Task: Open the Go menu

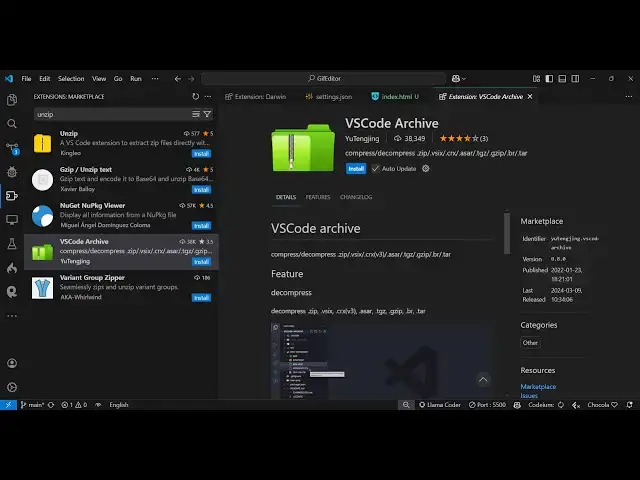Action: 118,79
